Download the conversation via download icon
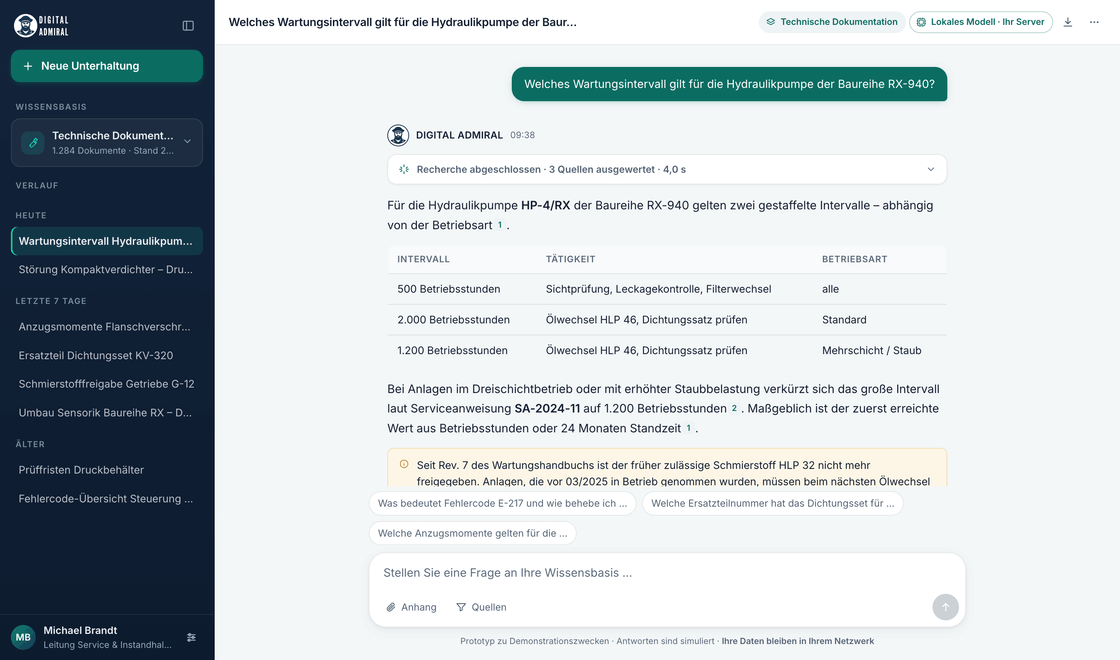 point(1068,22)
